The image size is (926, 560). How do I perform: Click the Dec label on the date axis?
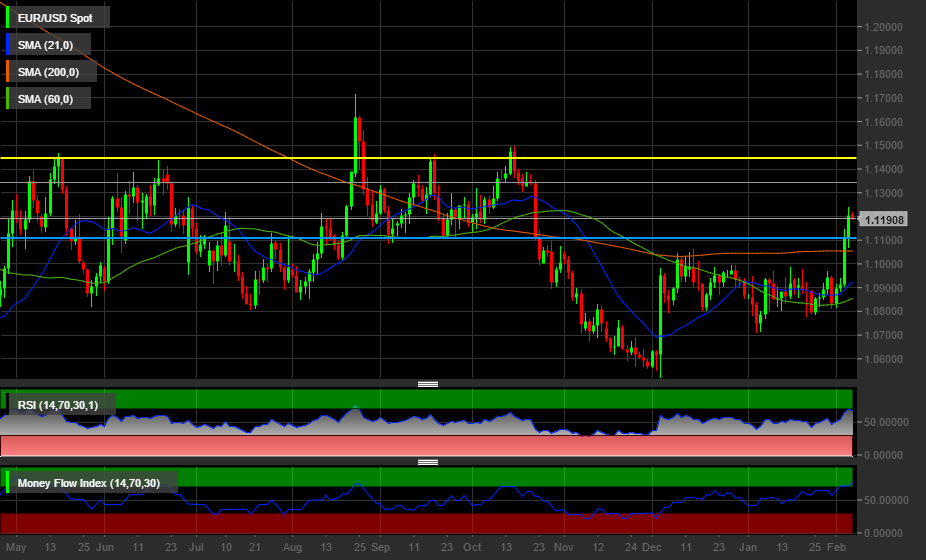point(651,548)
